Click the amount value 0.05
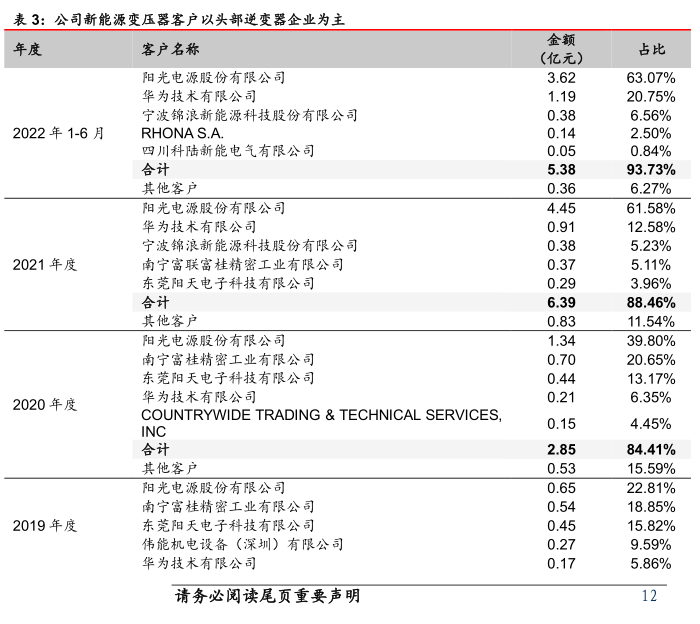 coord(561,151)
